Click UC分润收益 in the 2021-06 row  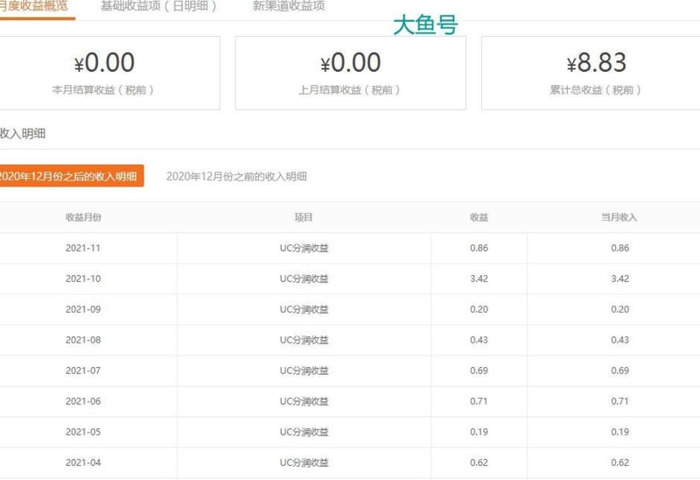point(304,401)
